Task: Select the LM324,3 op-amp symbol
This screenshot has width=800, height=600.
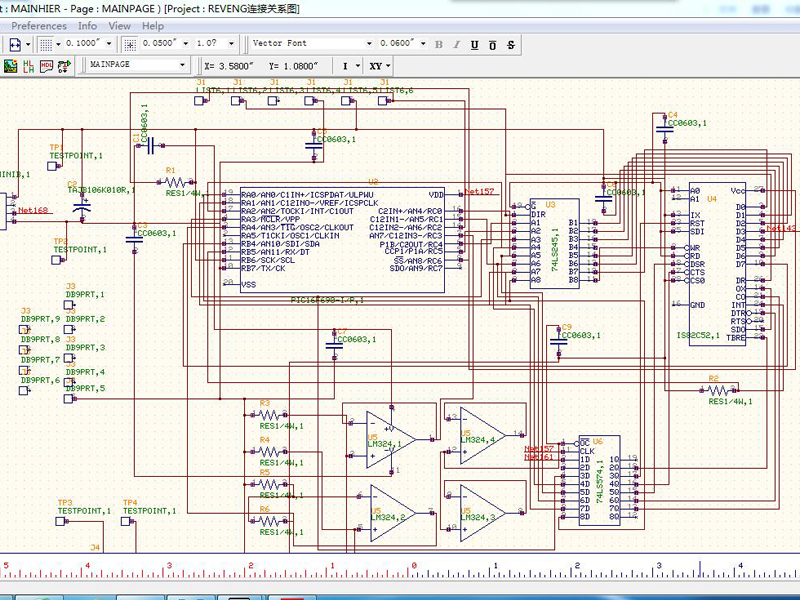Action: 482,513
